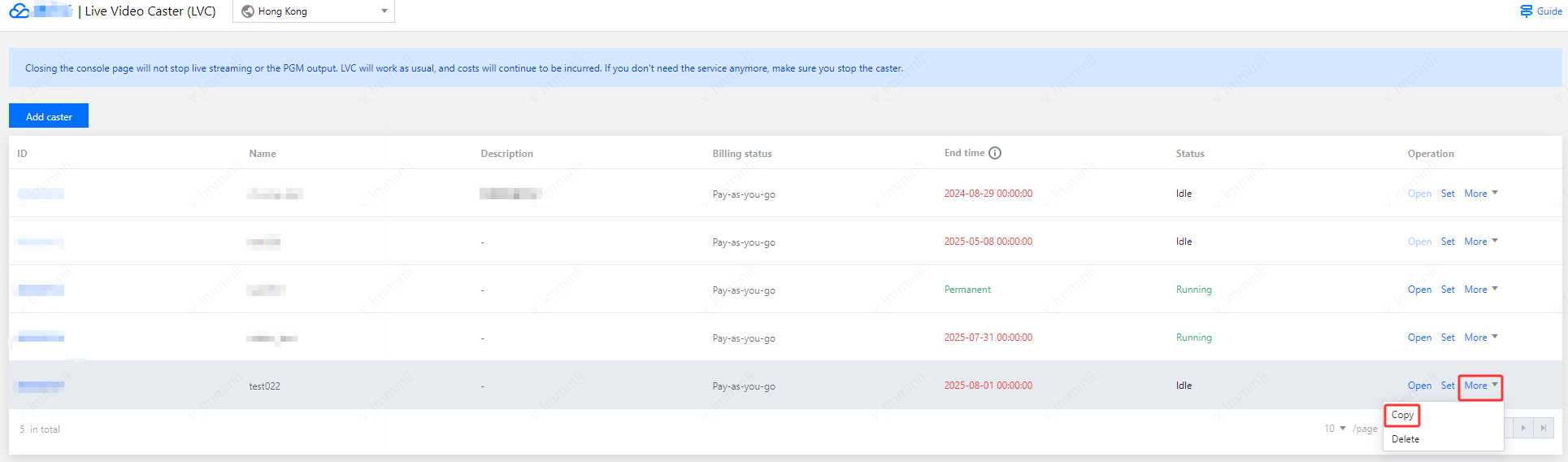The width and height of the screenshot is (1568, 462).
Task: Open the test022 caster
Action: pyautogui.click(x=1419, y=386)
